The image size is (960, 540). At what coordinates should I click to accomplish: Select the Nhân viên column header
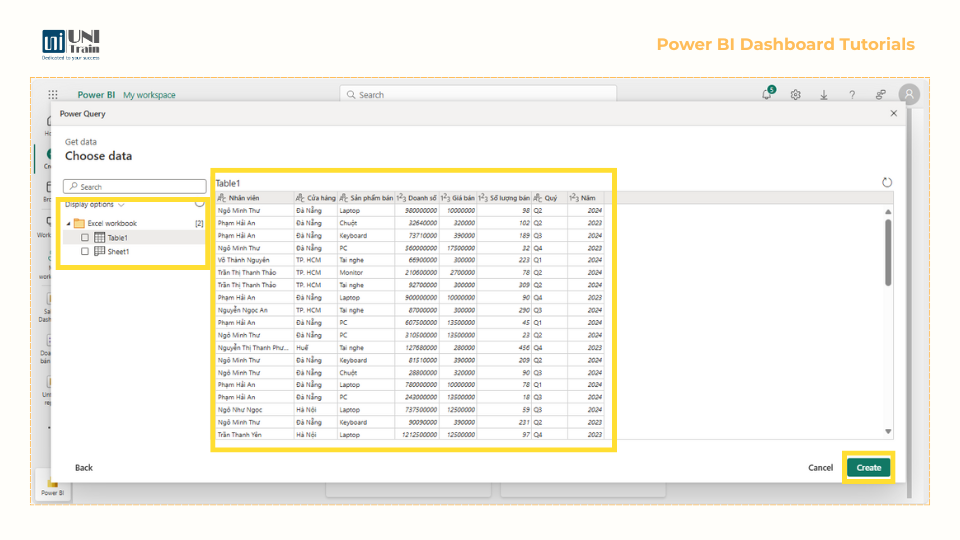(x=255, y=198)
